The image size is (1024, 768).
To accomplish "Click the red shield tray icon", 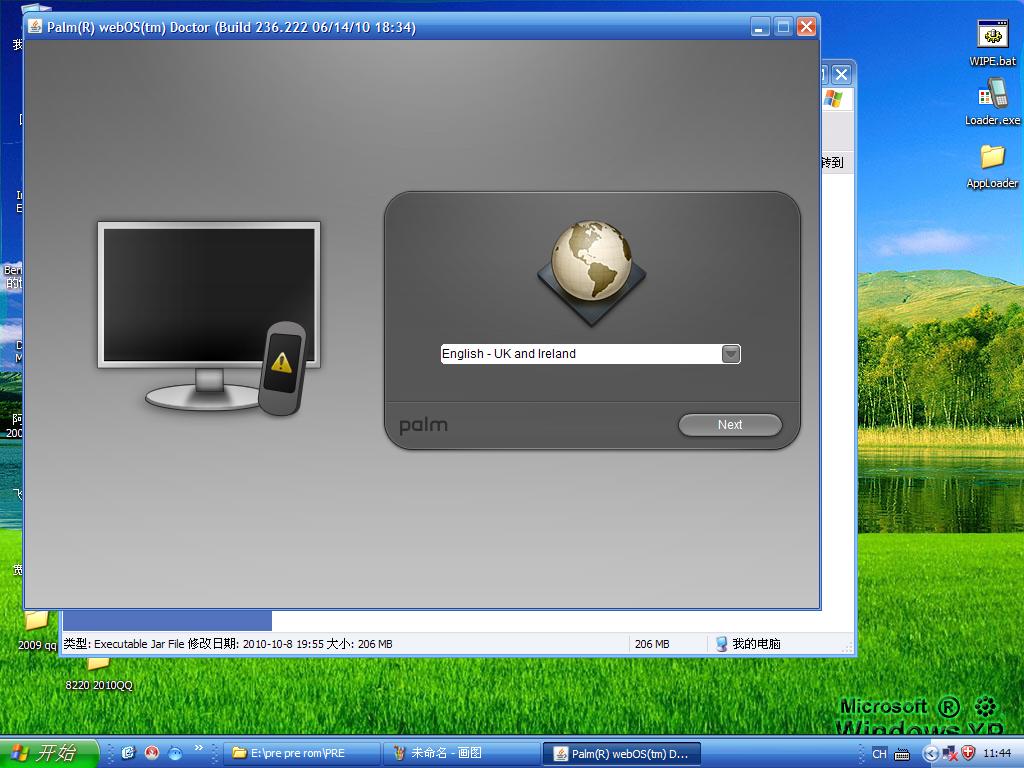I will [x=968, y=753].
